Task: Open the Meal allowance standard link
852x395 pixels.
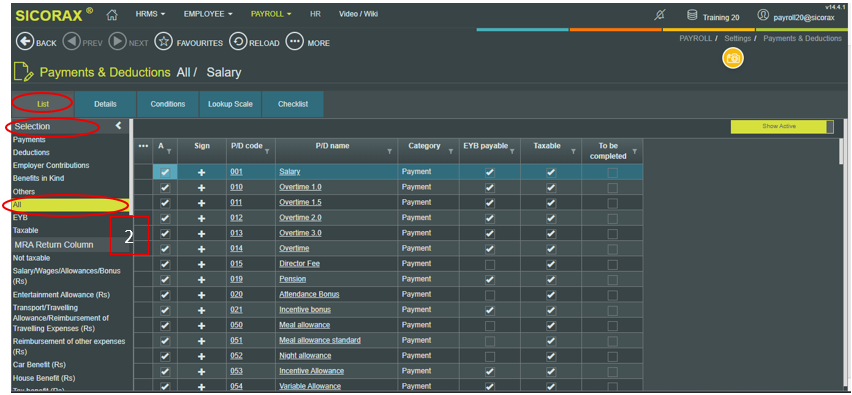Action: pyautogui.click(x=320, y=341)
